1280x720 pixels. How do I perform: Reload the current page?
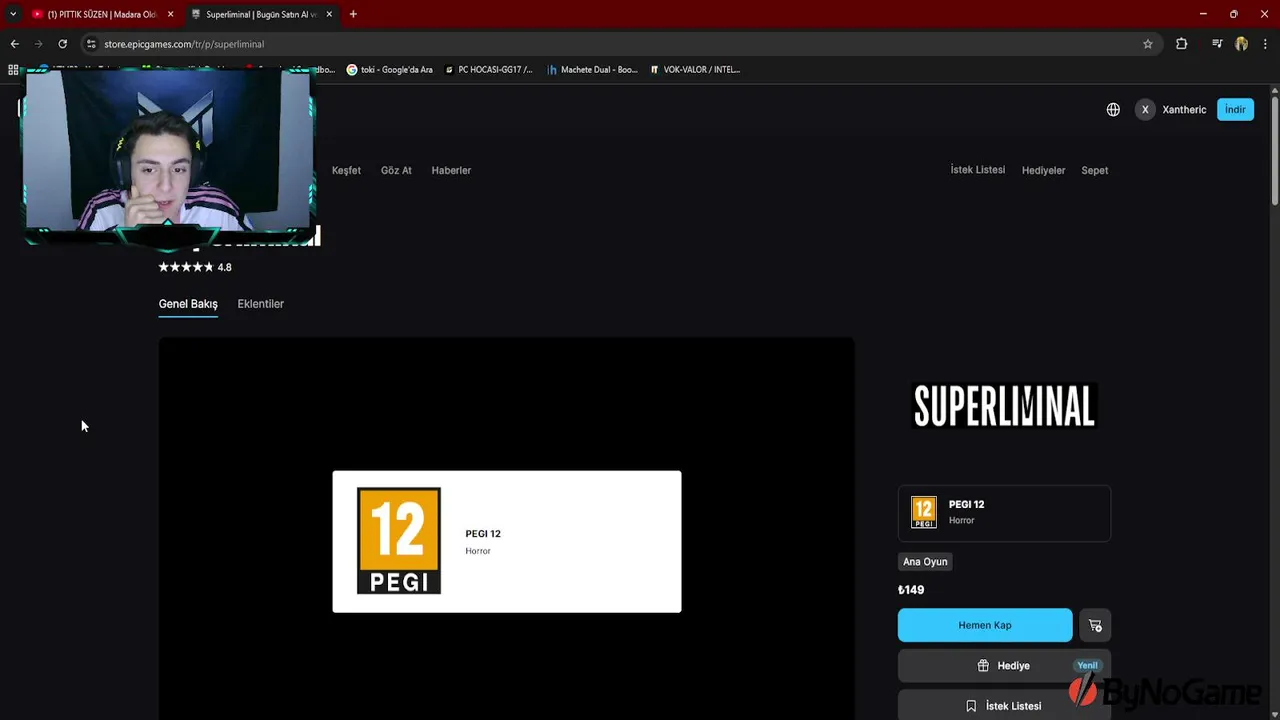click(62, 44)
